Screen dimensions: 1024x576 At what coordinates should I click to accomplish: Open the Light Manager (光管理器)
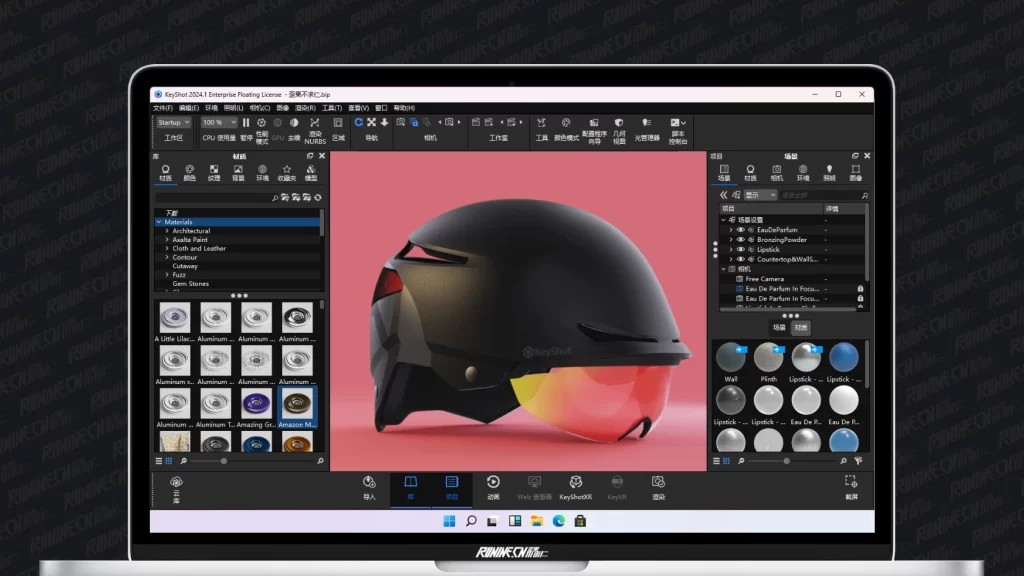[x=647, y=123]
